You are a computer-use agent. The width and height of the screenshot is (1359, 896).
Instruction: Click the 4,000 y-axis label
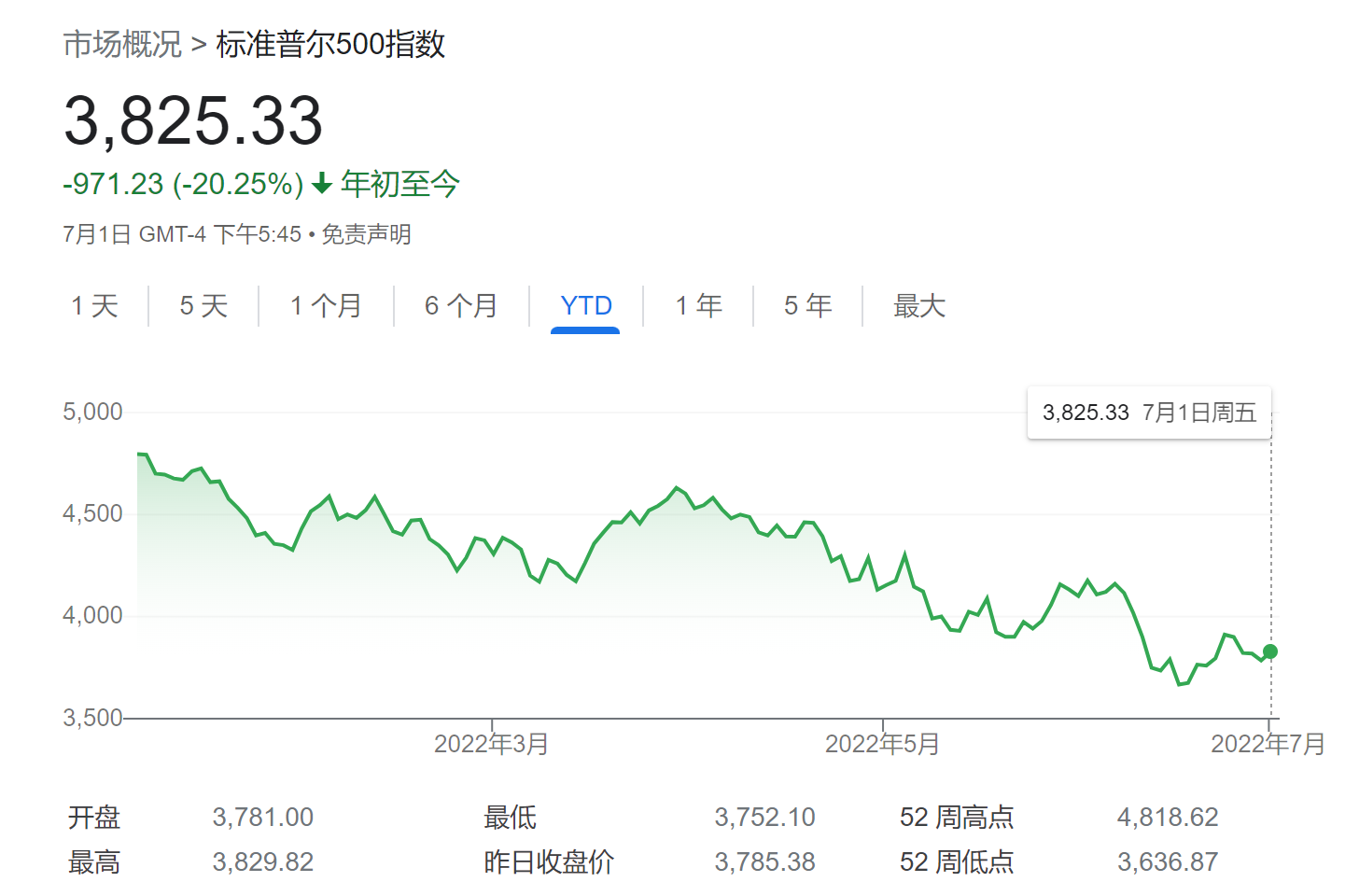tap(92, 615)
